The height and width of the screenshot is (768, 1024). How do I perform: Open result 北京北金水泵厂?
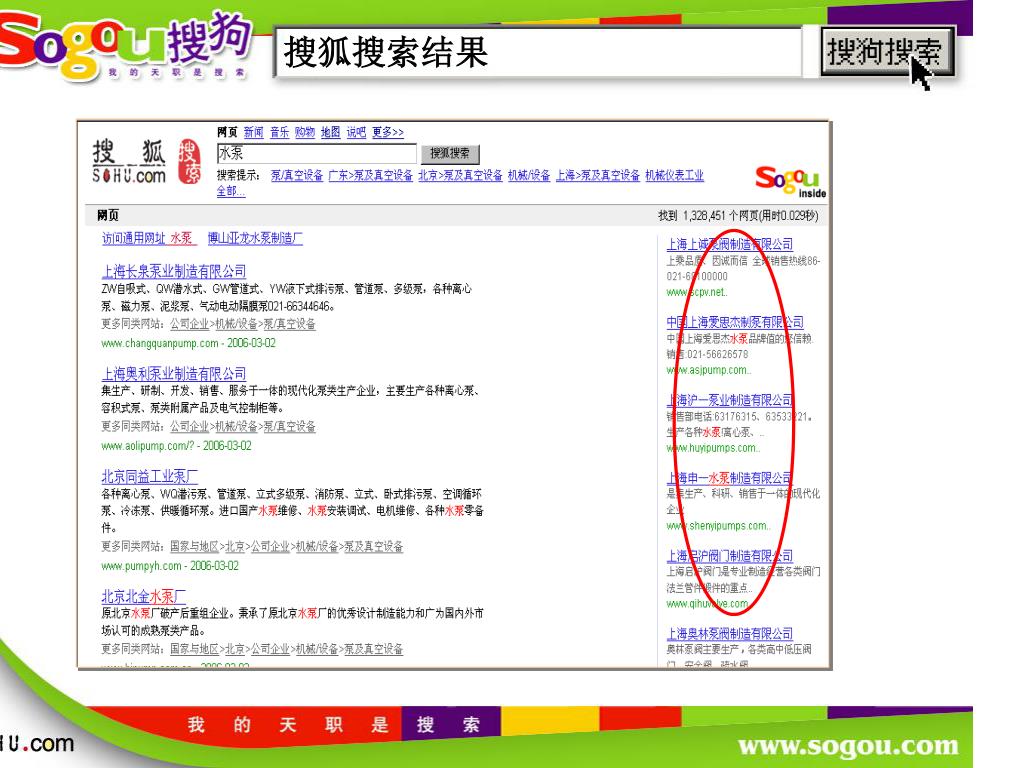[x=144, y=596]
